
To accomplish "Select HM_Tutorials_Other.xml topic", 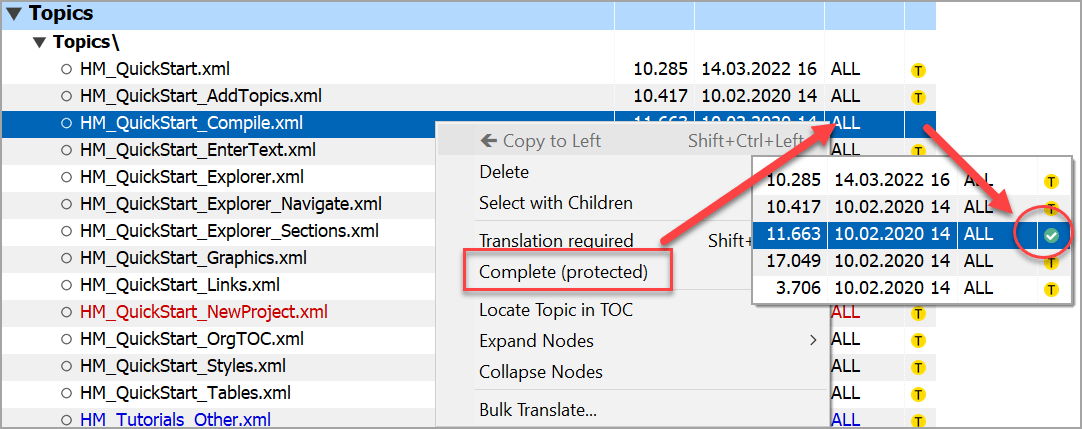I will [175, 420].
